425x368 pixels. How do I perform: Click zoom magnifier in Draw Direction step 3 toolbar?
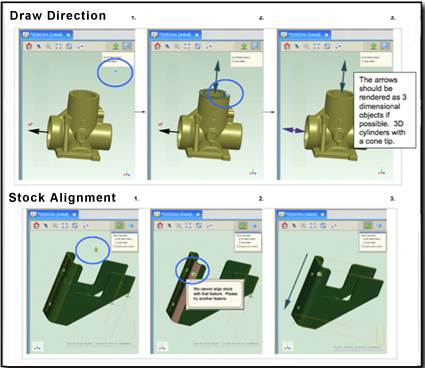306,46
